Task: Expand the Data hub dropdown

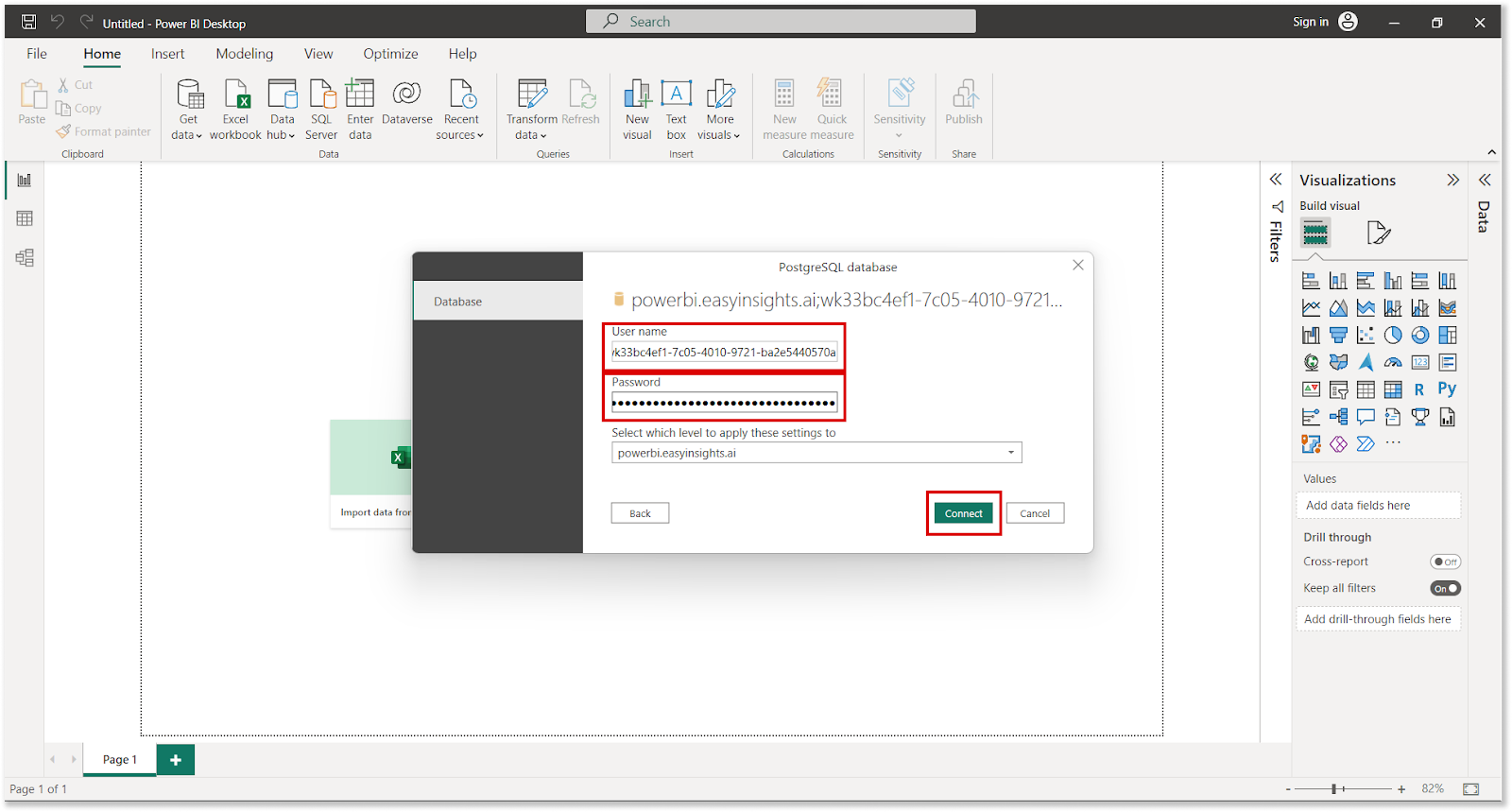Action: [x=282, y=110]
